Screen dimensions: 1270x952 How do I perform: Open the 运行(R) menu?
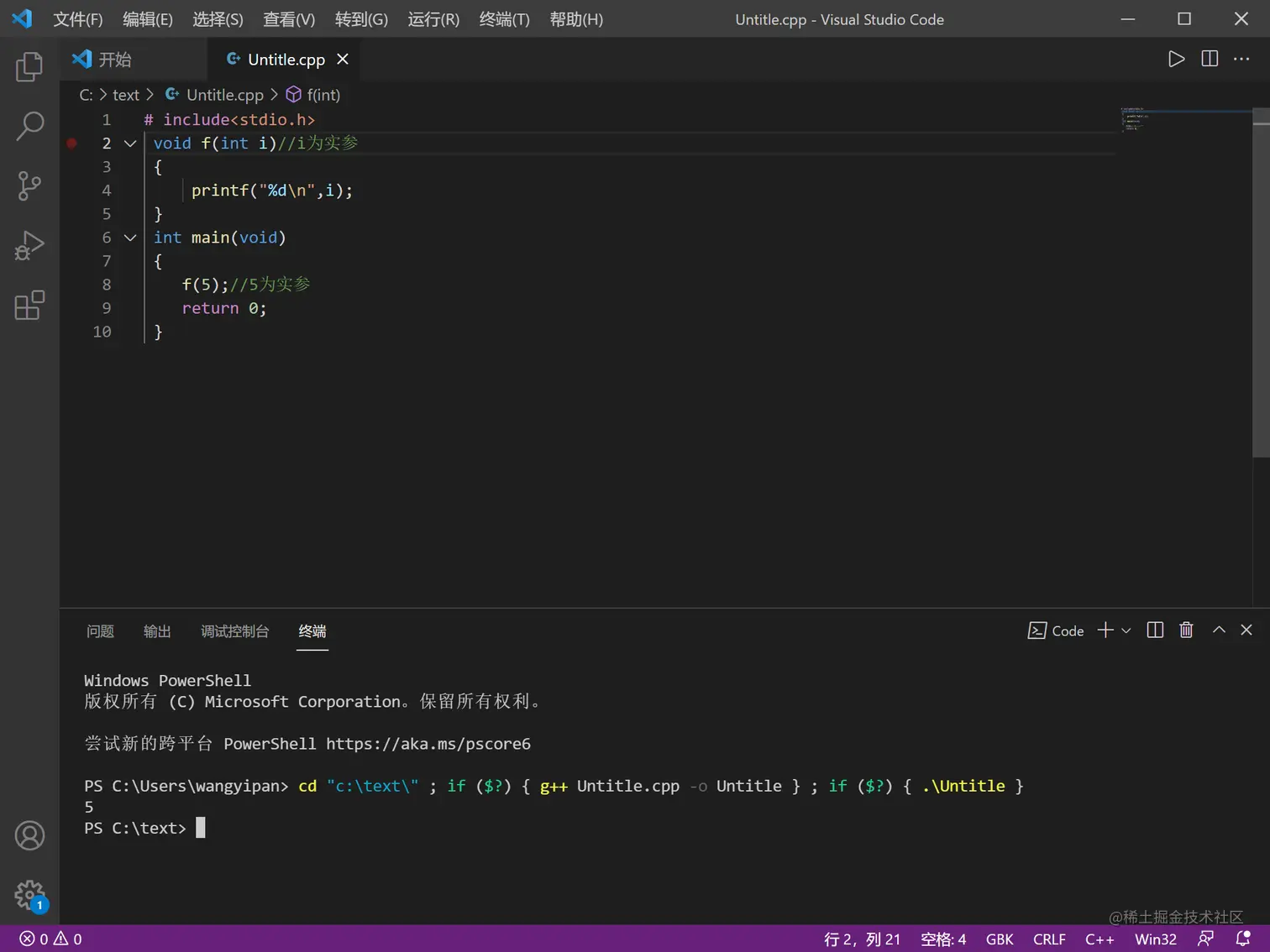coord(433,19)
